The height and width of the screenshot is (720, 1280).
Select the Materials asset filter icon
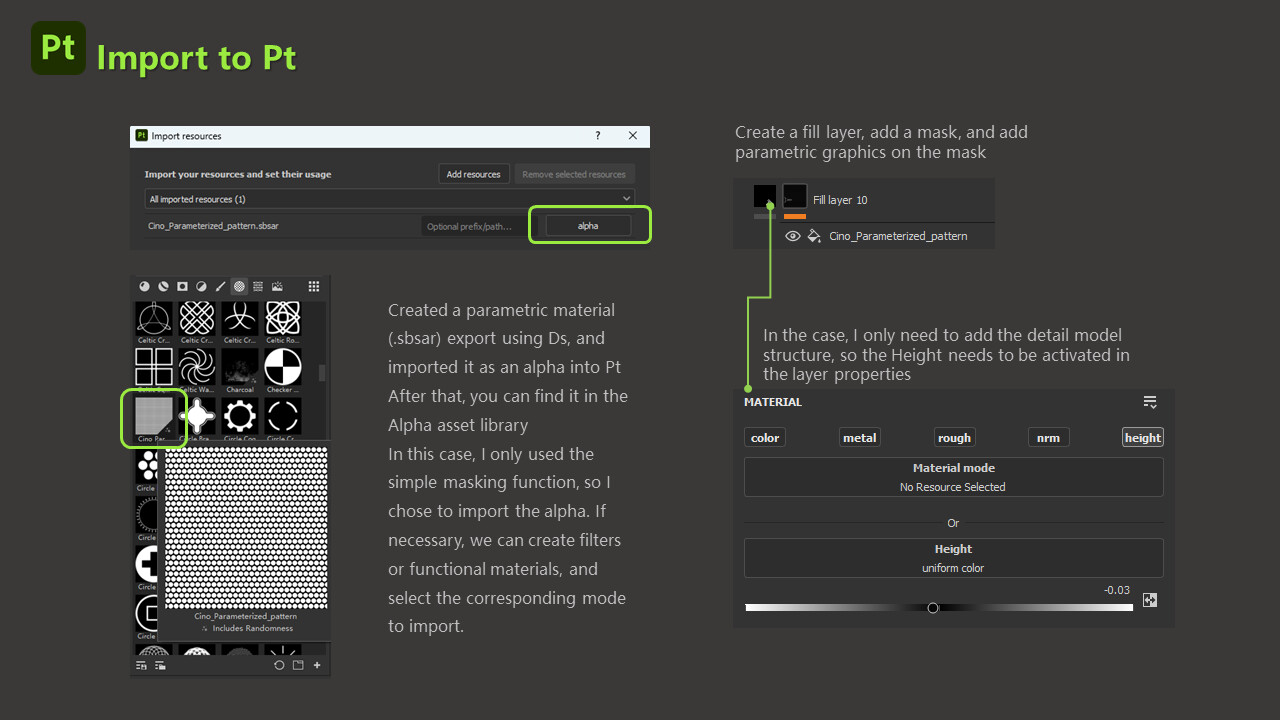pyautogui.click(x=144, y=286)
